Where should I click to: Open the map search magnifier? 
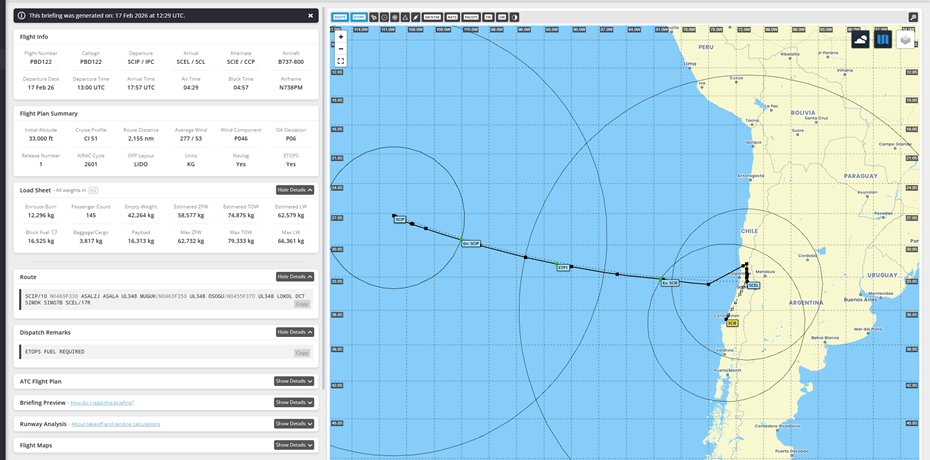tap(913, 17)
